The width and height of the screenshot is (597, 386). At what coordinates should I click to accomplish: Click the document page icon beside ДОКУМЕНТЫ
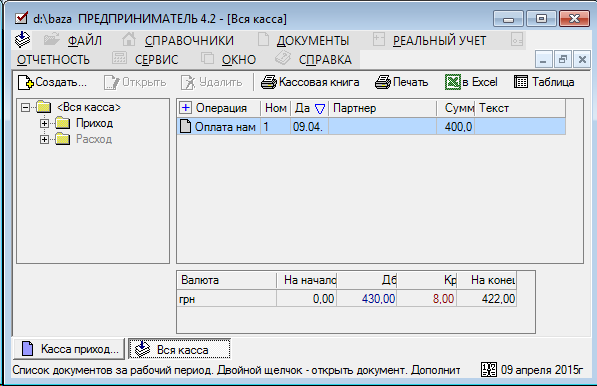(x=263, y=40)
